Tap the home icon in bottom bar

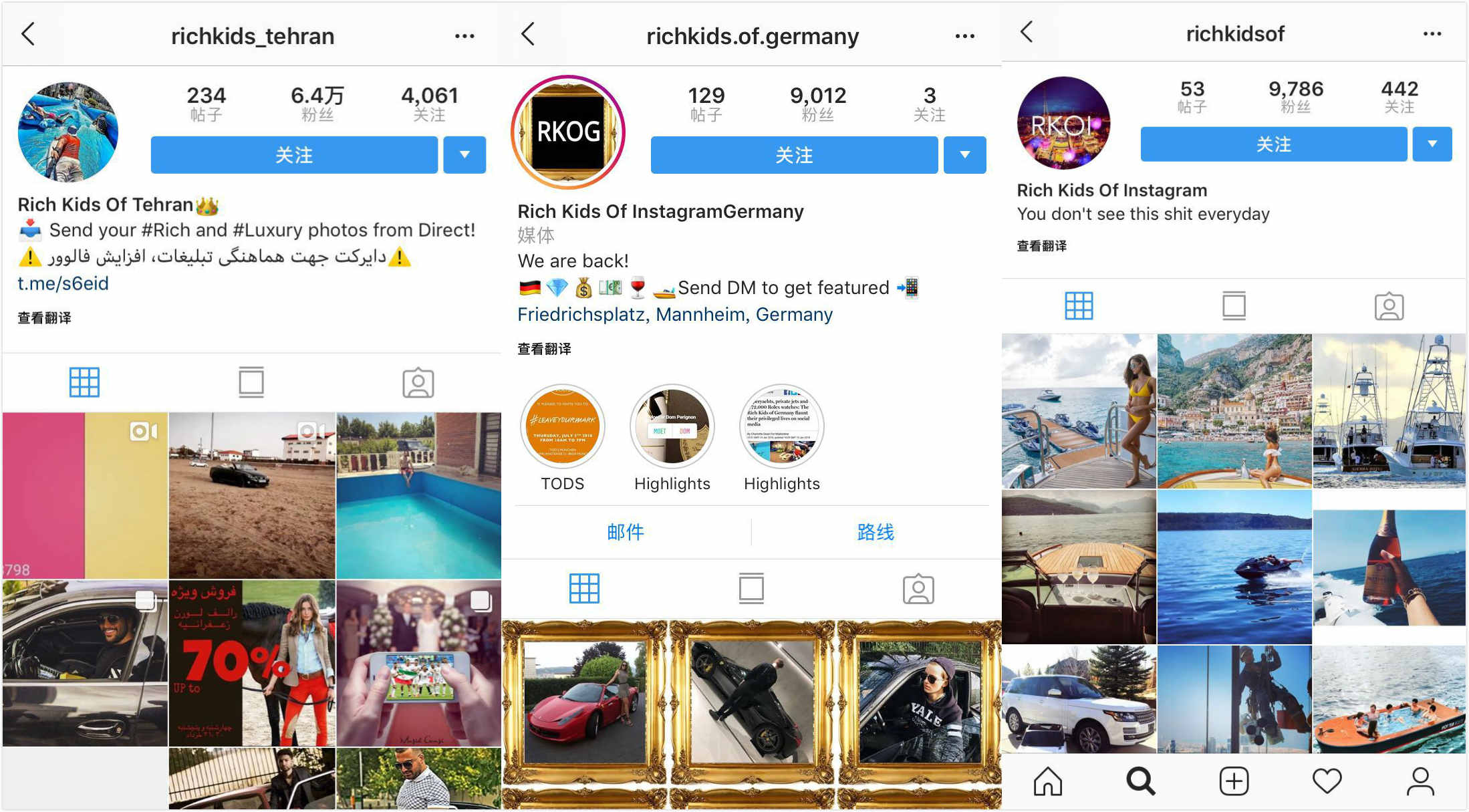click(x=1047, y=781)
